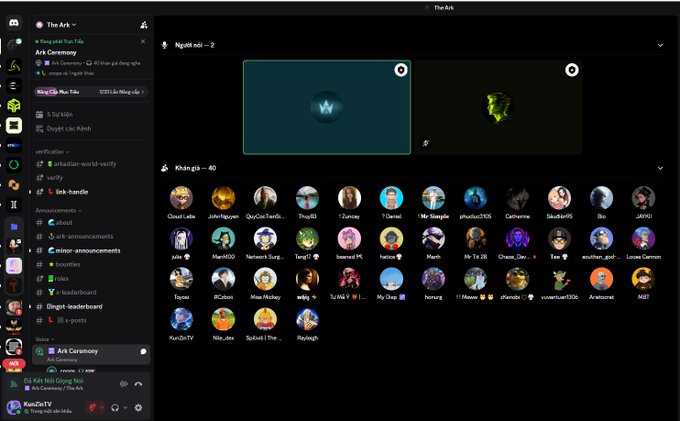Open the server folder icon
The height and width of the screenshot is (421, 680).
coord(14,226)
